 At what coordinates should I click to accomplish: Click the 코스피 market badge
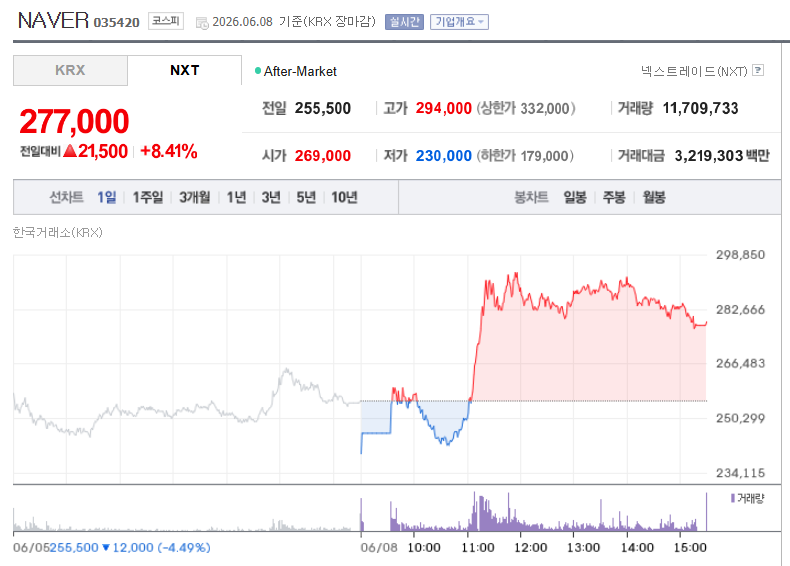click(165, 21)
